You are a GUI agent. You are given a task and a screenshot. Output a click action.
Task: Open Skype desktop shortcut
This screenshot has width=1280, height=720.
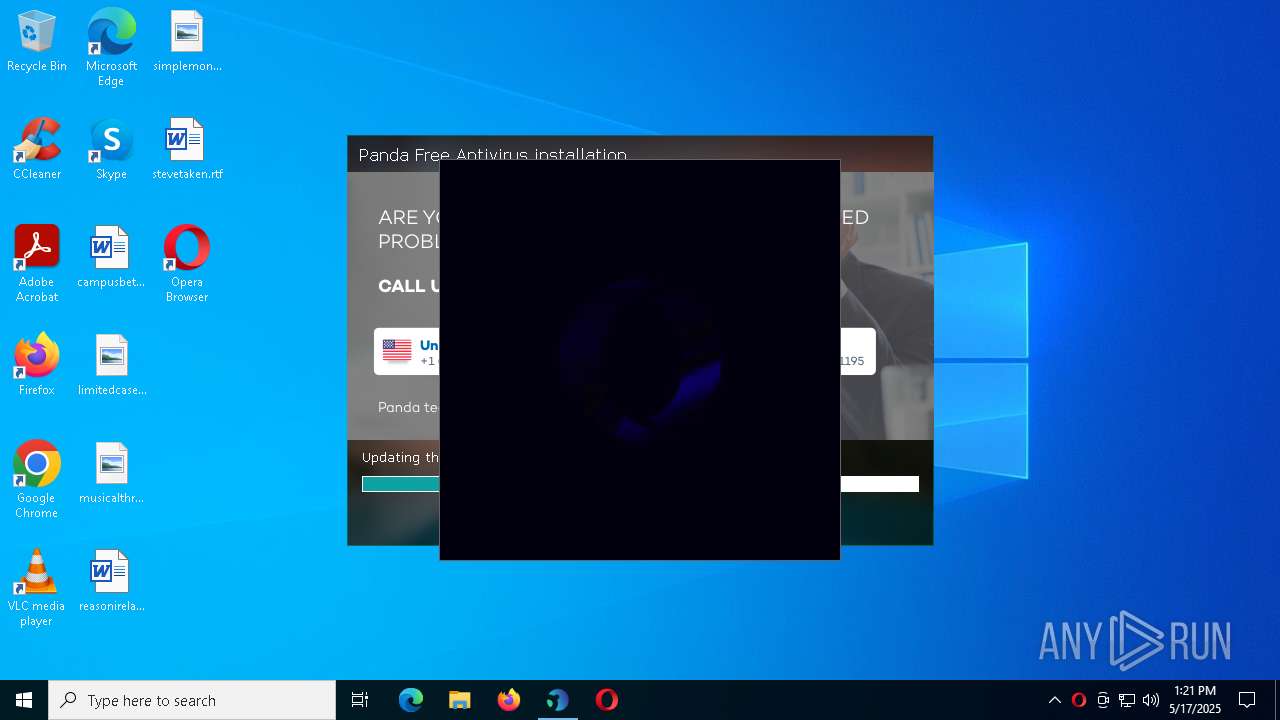tap(111, 150)
